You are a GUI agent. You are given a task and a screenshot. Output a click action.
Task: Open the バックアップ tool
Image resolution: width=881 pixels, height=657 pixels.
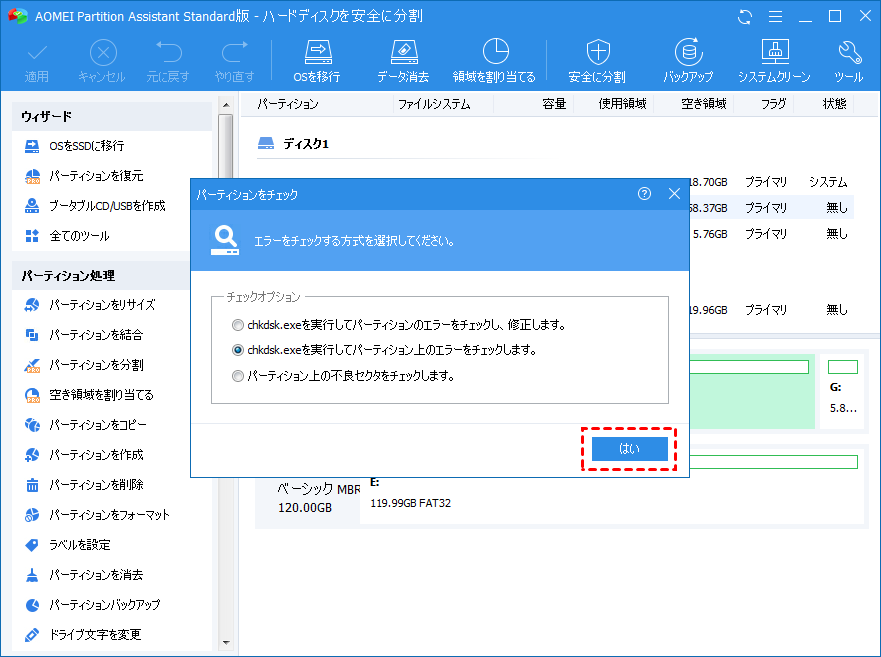688,61
